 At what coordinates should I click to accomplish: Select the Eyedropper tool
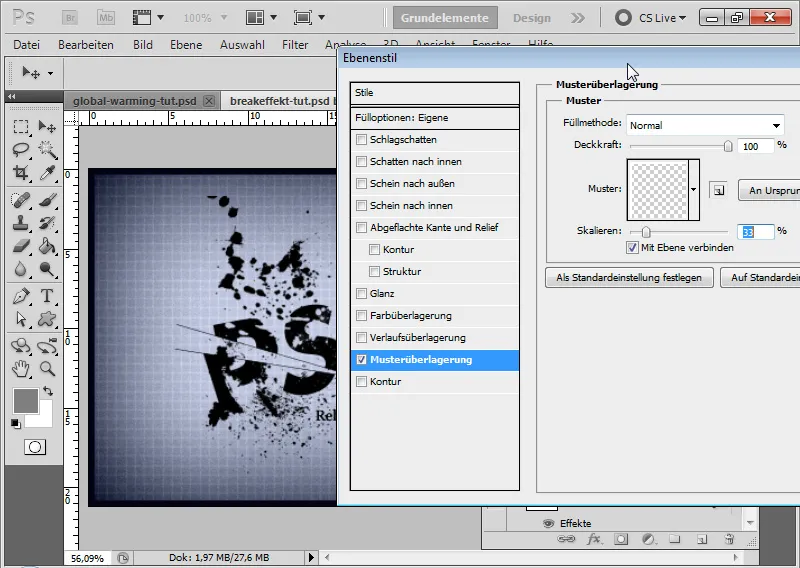click(47, 172)
